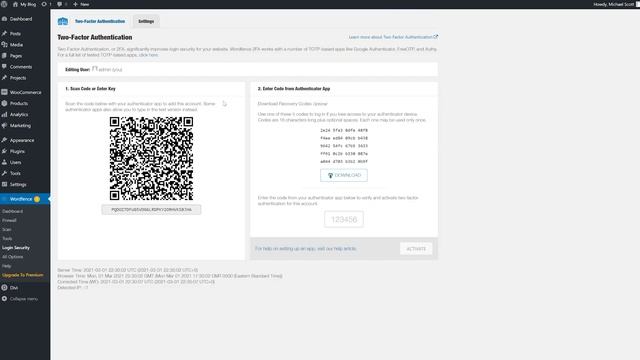Open the Login Security submenu item
Screen dimensions: 640x360
(16, 247)
